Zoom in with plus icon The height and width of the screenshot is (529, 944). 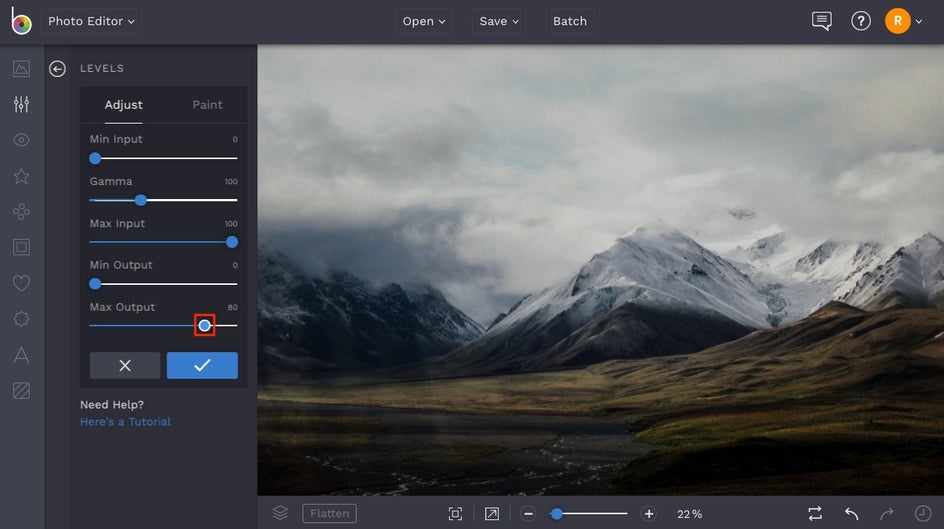(x=648, y=513)
